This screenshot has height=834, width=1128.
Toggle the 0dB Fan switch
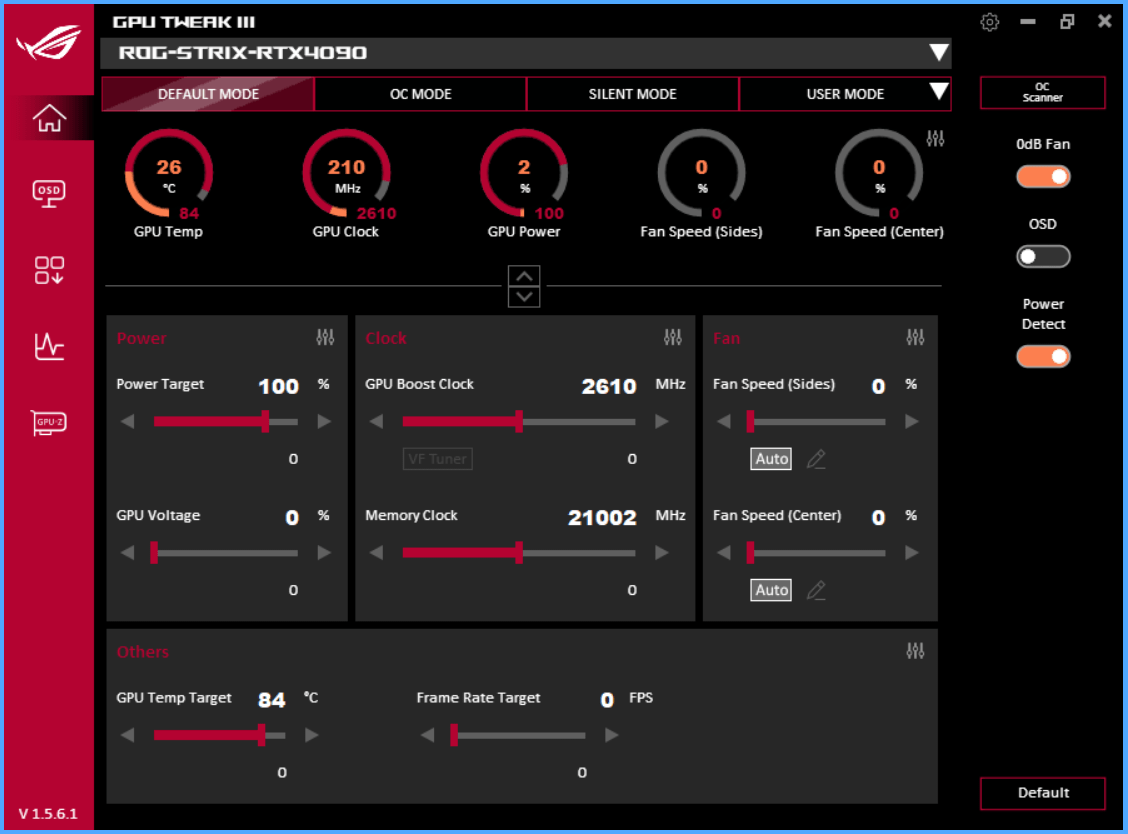pos(1043,177)
